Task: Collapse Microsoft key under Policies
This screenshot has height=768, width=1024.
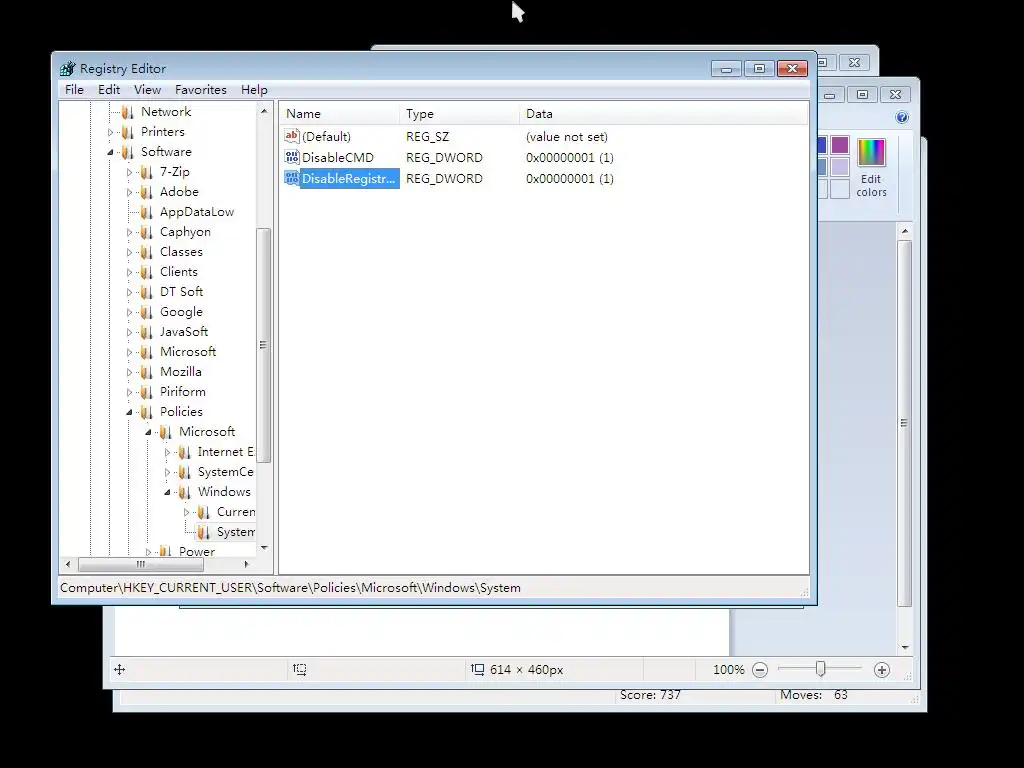Action: pos(148,432)
